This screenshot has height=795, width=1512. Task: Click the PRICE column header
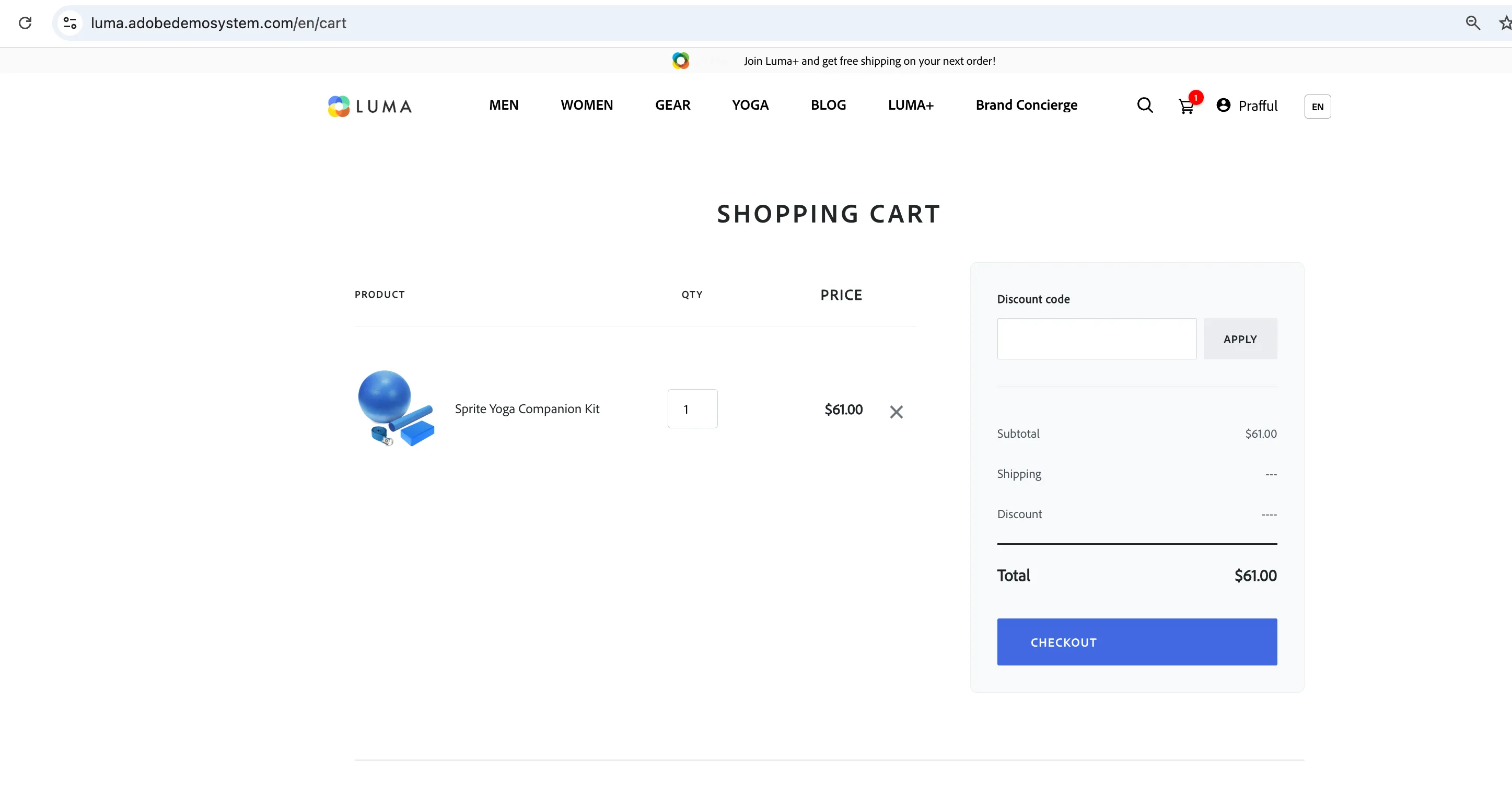pyautogui.click(x=841, y=295)
